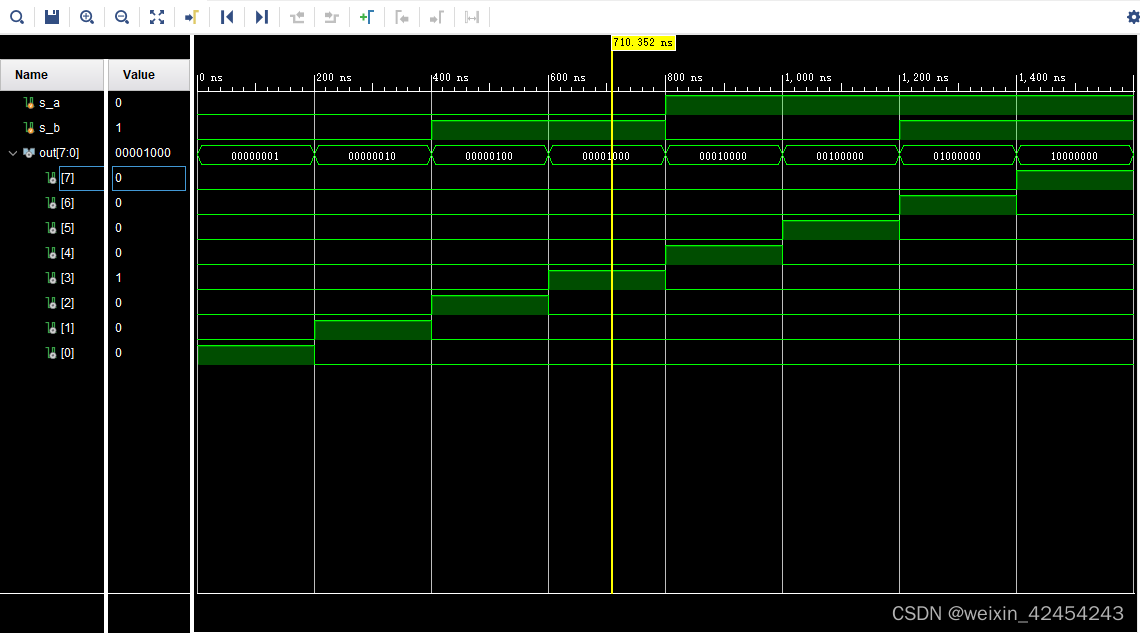This screenshot has width=1140, height=633.
Task: Select signal s_a in the Name column
Action: coord(49,103)
